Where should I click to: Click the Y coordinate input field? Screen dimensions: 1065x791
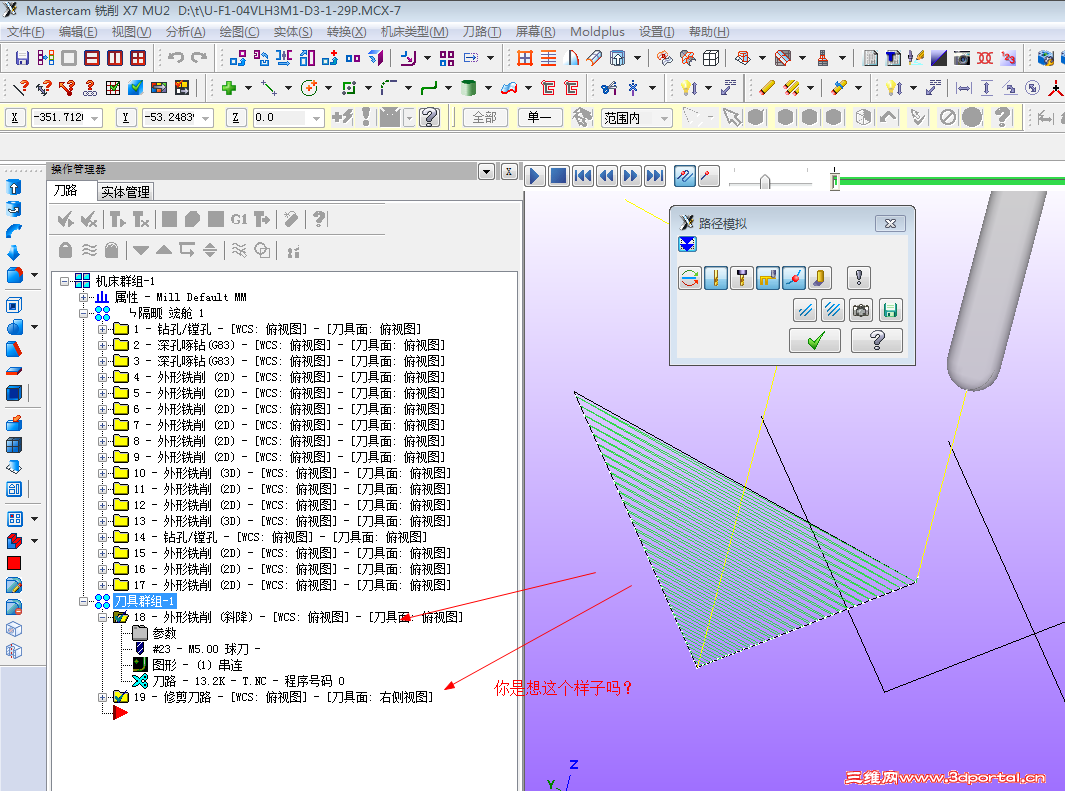[173, 118]
